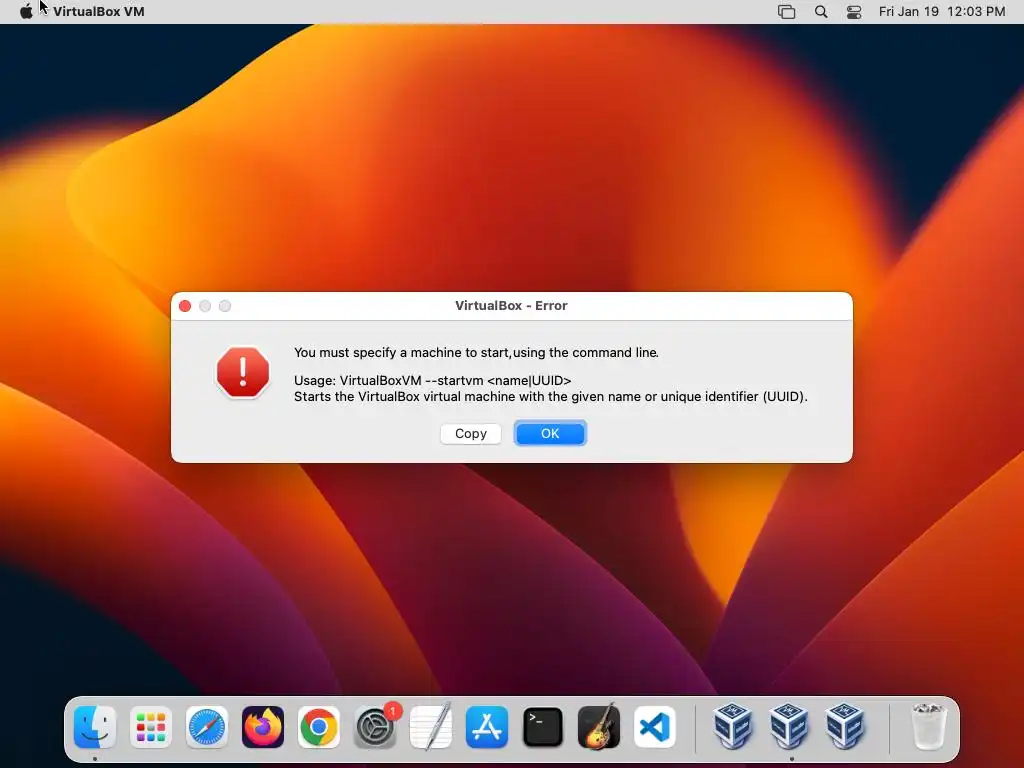Open the App Store from the Dock
This screenshot has width=1024, height=768.
coord(487,727)
